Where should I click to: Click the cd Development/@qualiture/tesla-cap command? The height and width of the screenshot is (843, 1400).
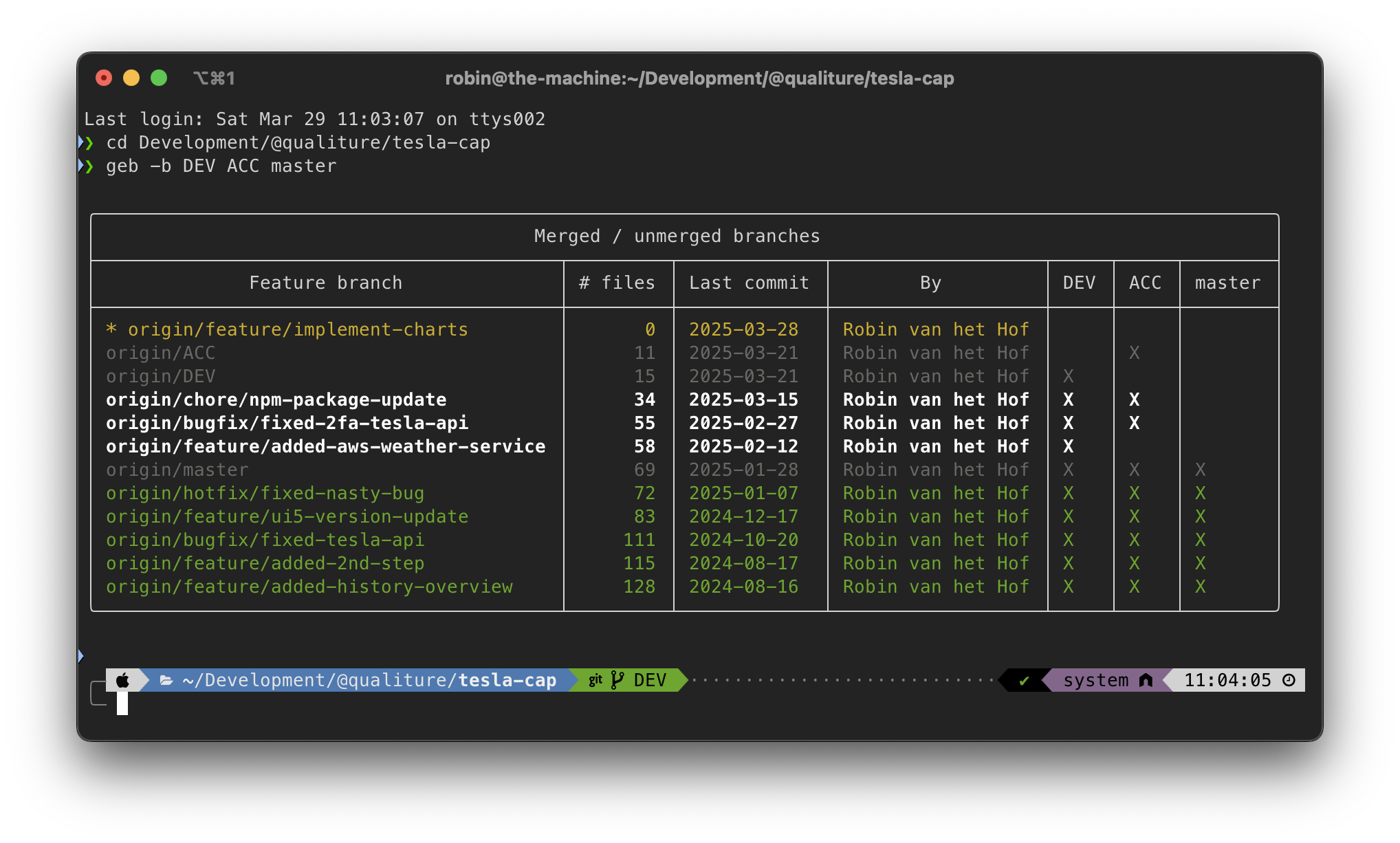point(298,142)
